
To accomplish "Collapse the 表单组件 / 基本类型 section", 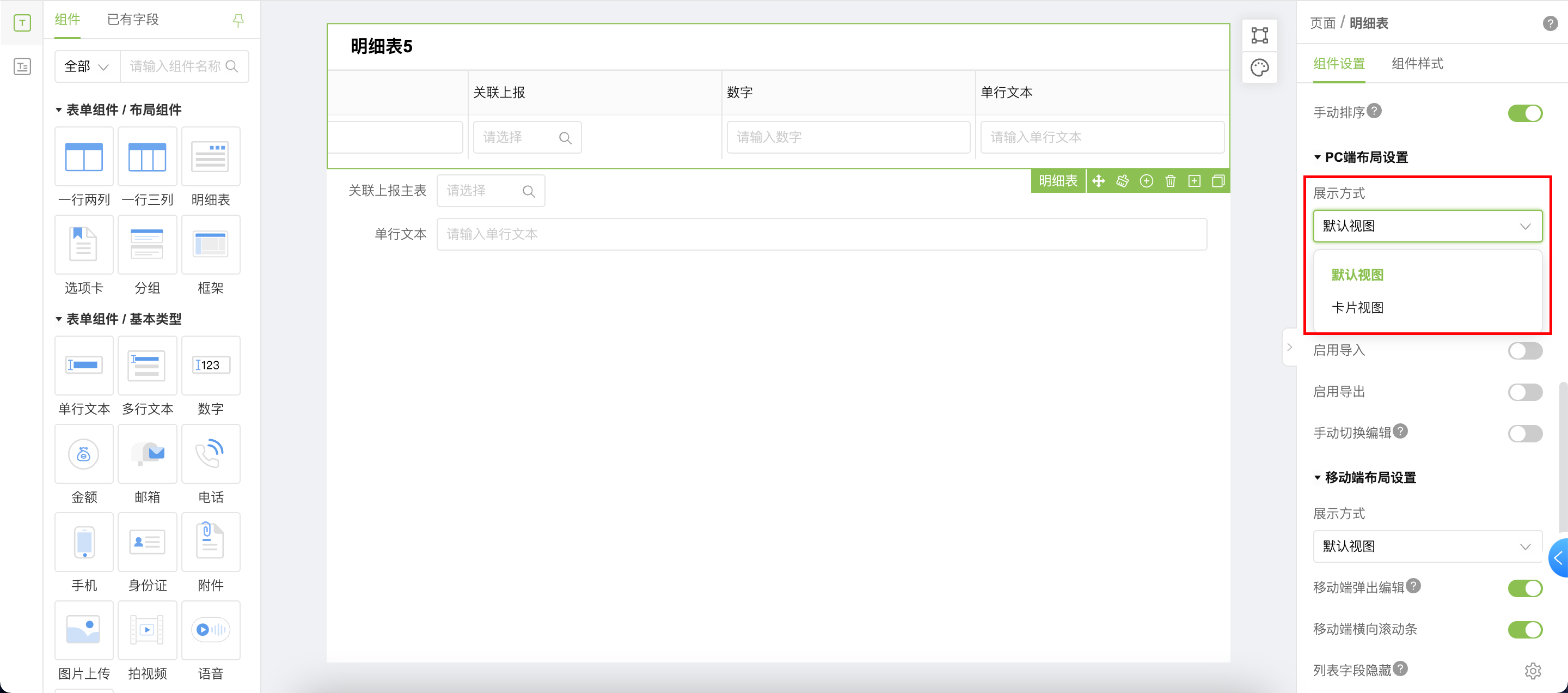I will click(x=58, y=319).
